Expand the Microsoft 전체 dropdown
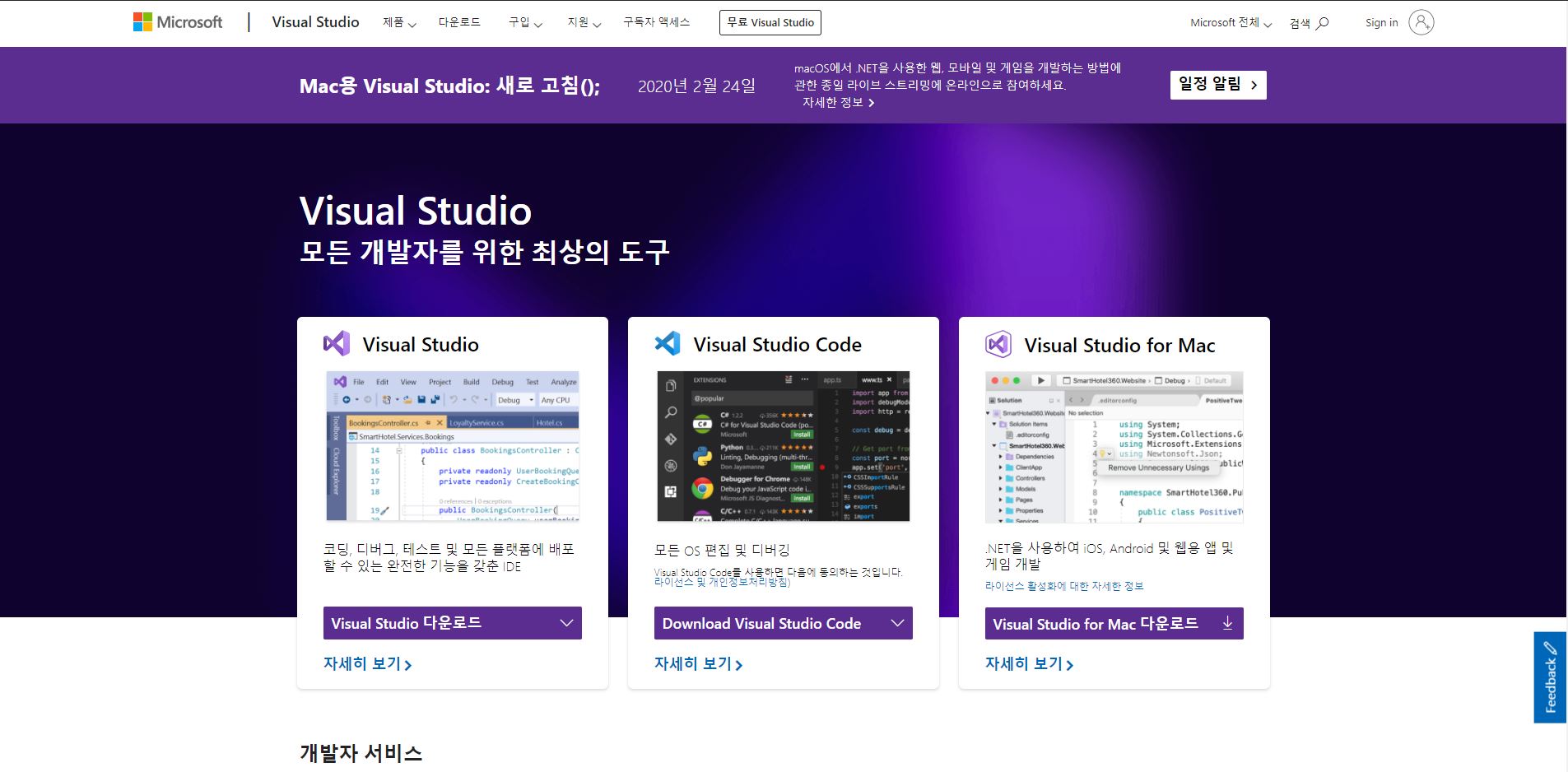The height and width of the screenshot is (772, 1568). (x=1231, y=23)
